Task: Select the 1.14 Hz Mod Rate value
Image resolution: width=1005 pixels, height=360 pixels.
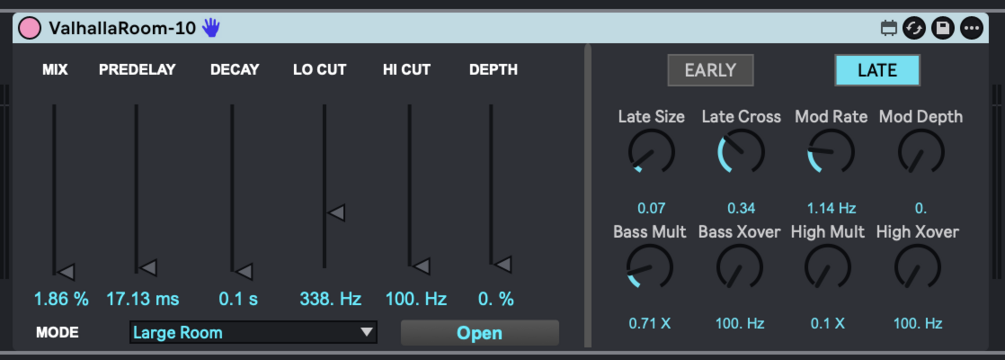Action: click(x=831, y=208)
